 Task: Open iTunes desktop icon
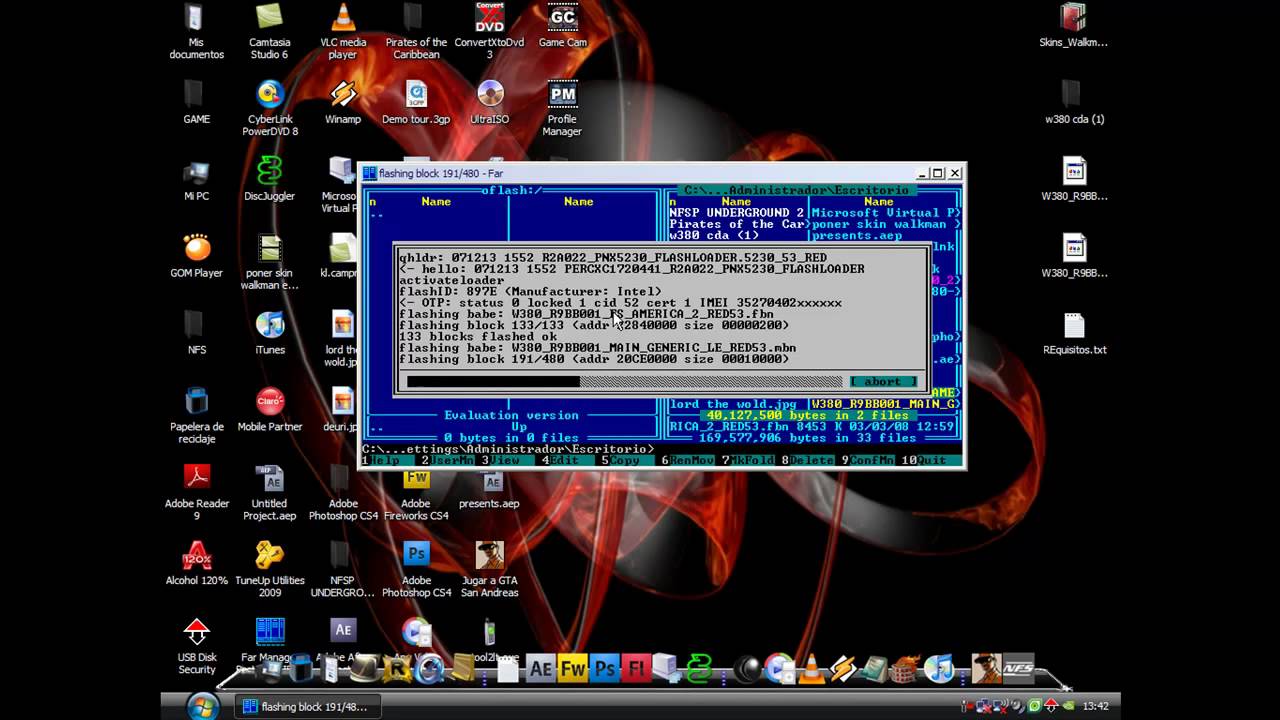(270, 333)
